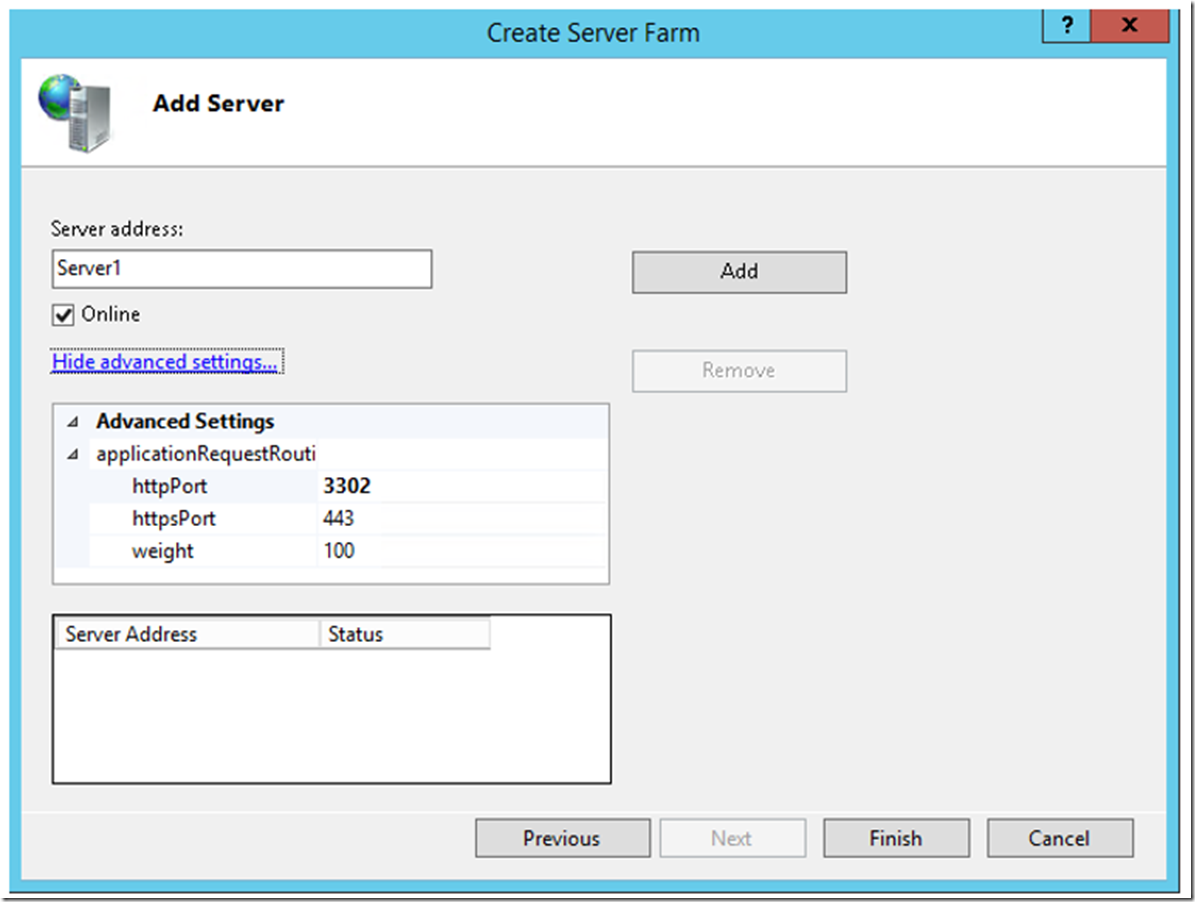Click the Add Server heading
Viewport: 1195px width, 902px height.
(218, 103)
